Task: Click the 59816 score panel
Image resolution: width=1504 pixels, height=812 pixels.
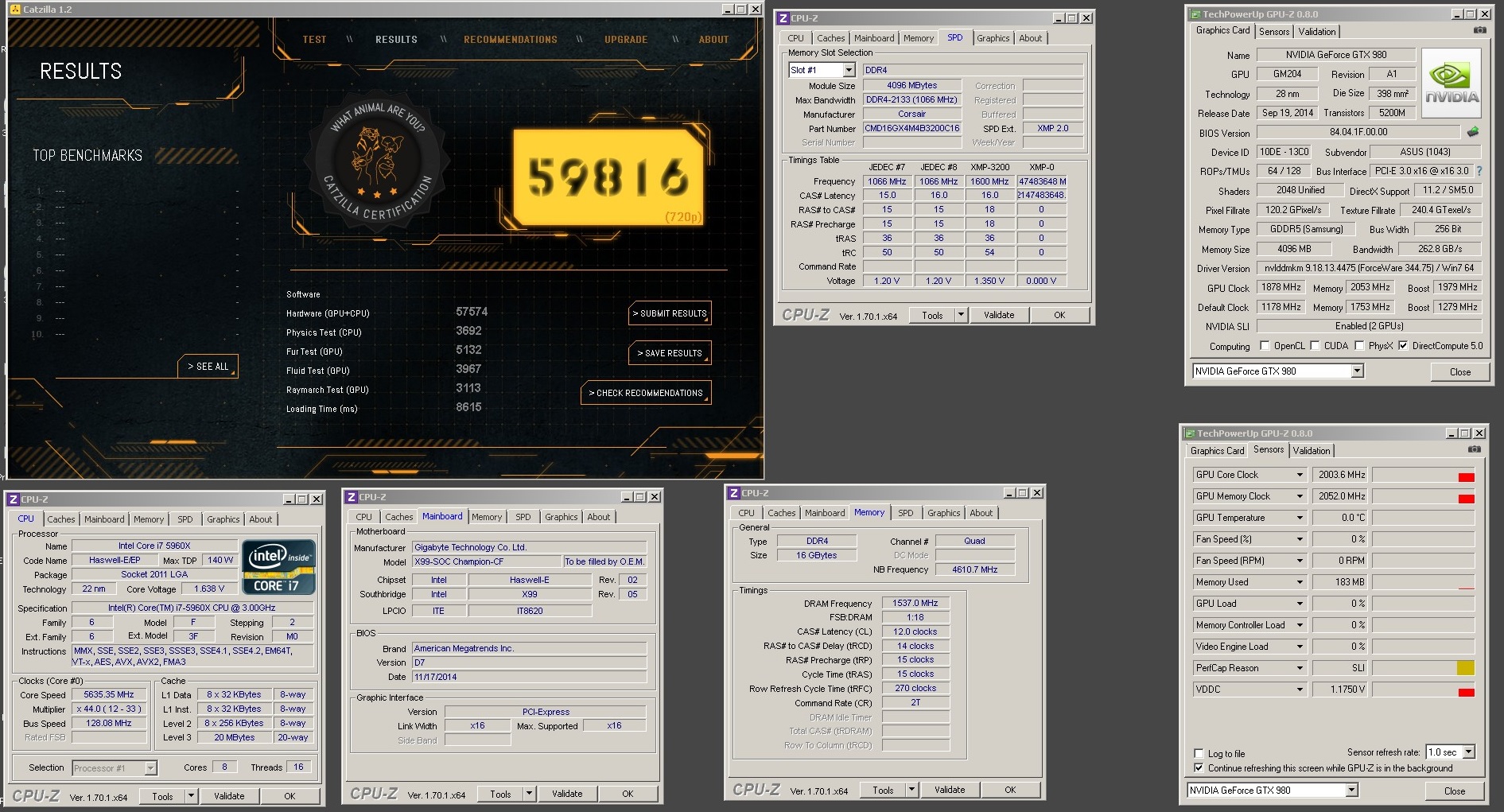Action: 608,177
